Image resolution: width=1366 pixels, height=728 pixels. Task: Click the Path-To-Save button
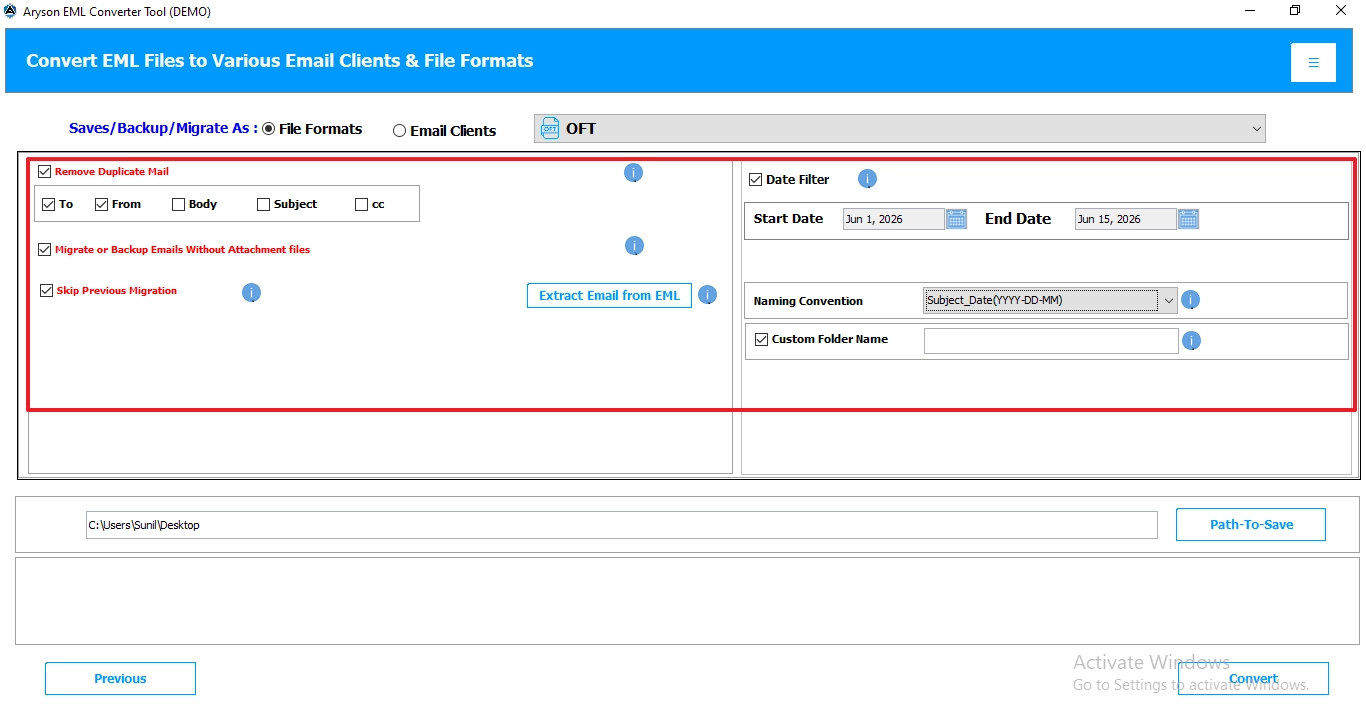[x=1251, y=524]
